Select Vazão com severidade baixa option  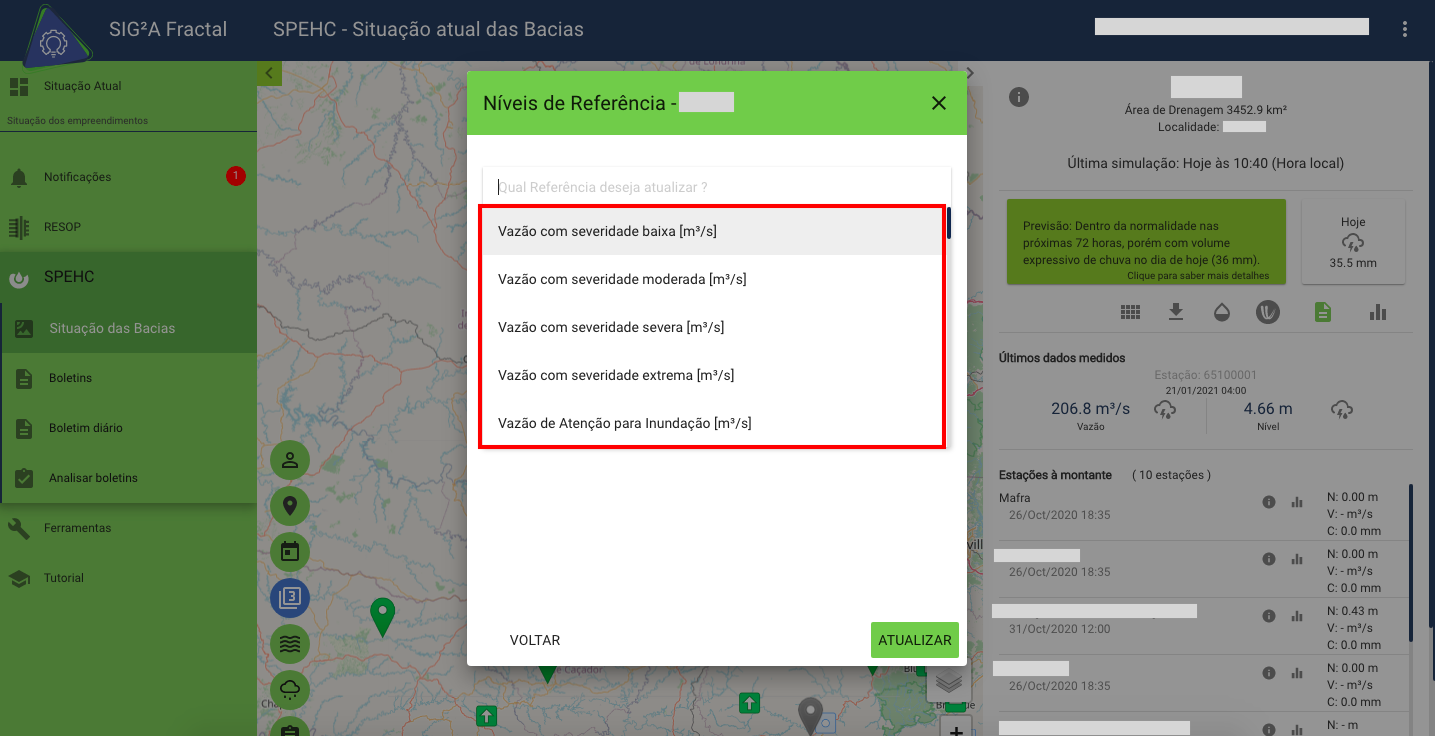tap(608, 229)
